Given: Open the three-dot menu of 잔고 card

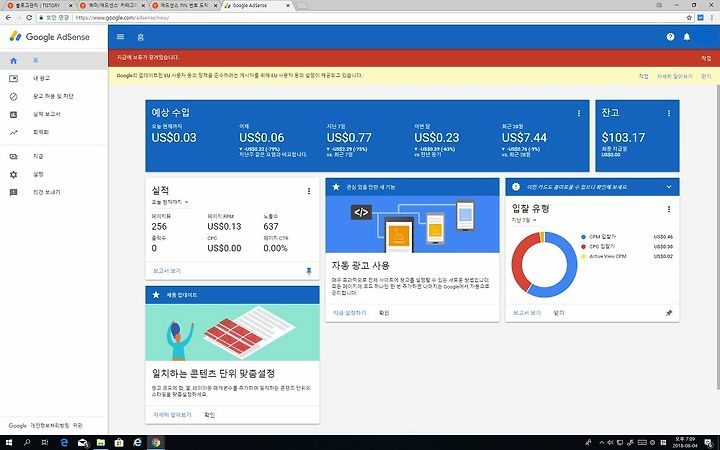Looking at the screenshot, I should [x=669, y=113].
